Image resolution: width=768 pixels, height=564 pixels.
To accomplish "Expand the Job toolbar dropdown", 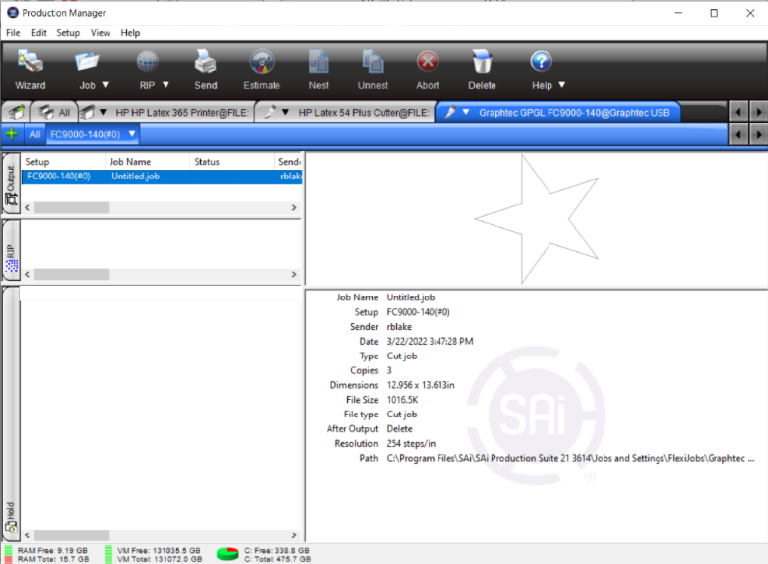I will pyautogui.click(x=106, y=85).
